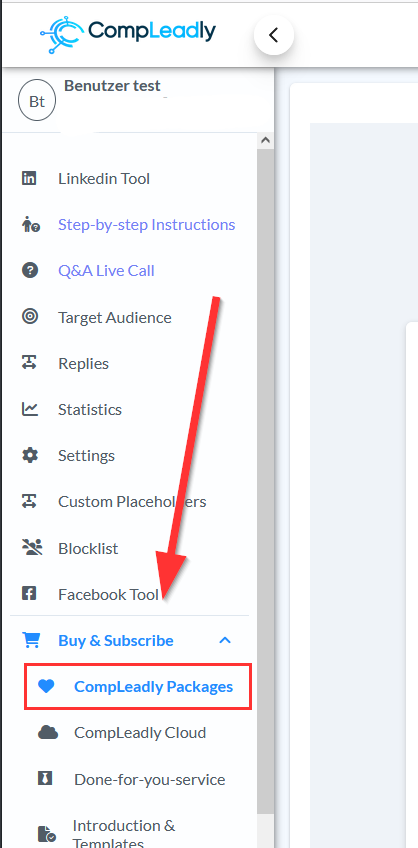Click the heart icon beside CompLeadly Packages

(47, 686)
